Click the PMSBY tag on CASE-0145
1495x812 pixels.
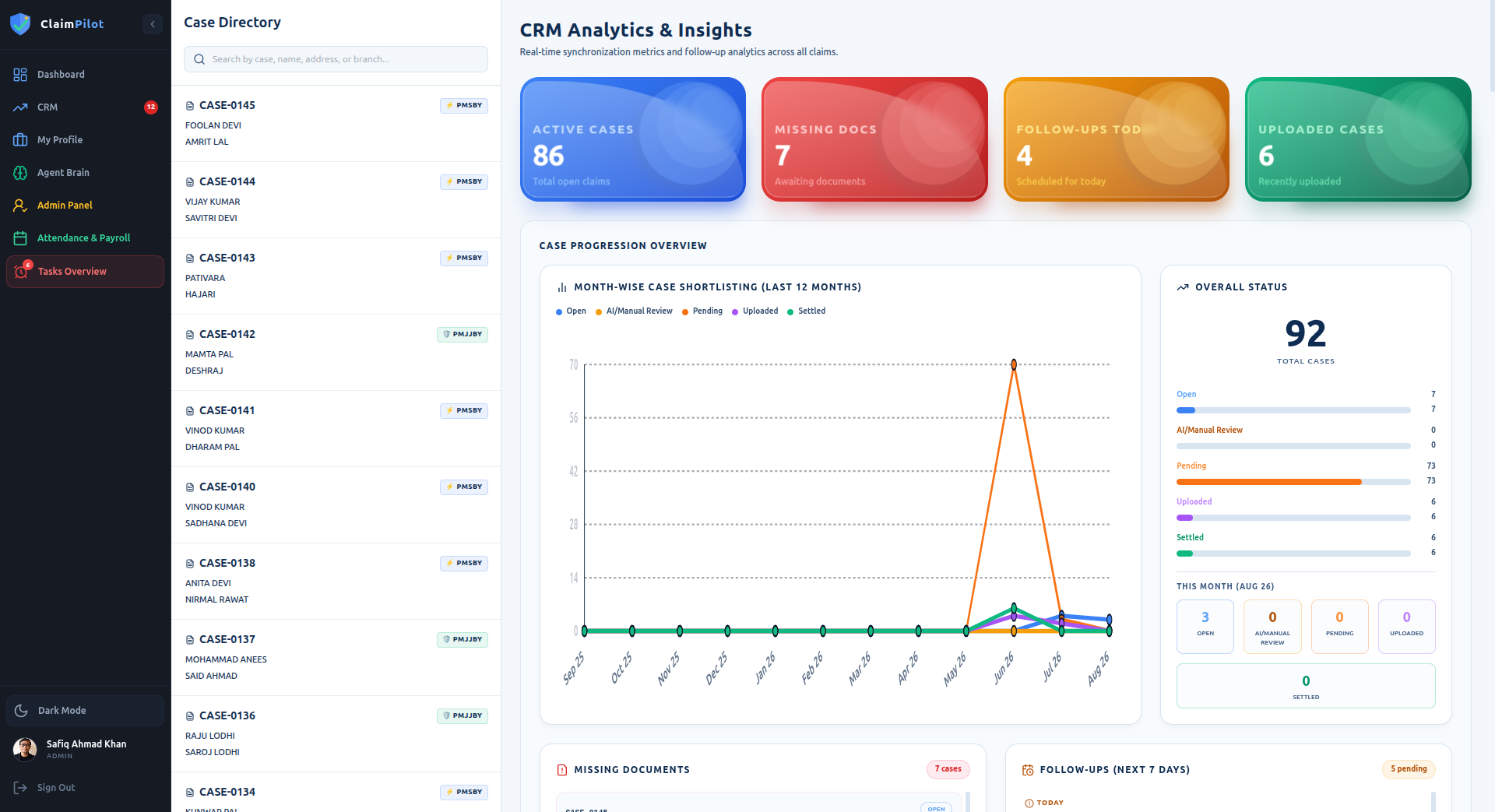pyautogui.click(x=464, y=106)
